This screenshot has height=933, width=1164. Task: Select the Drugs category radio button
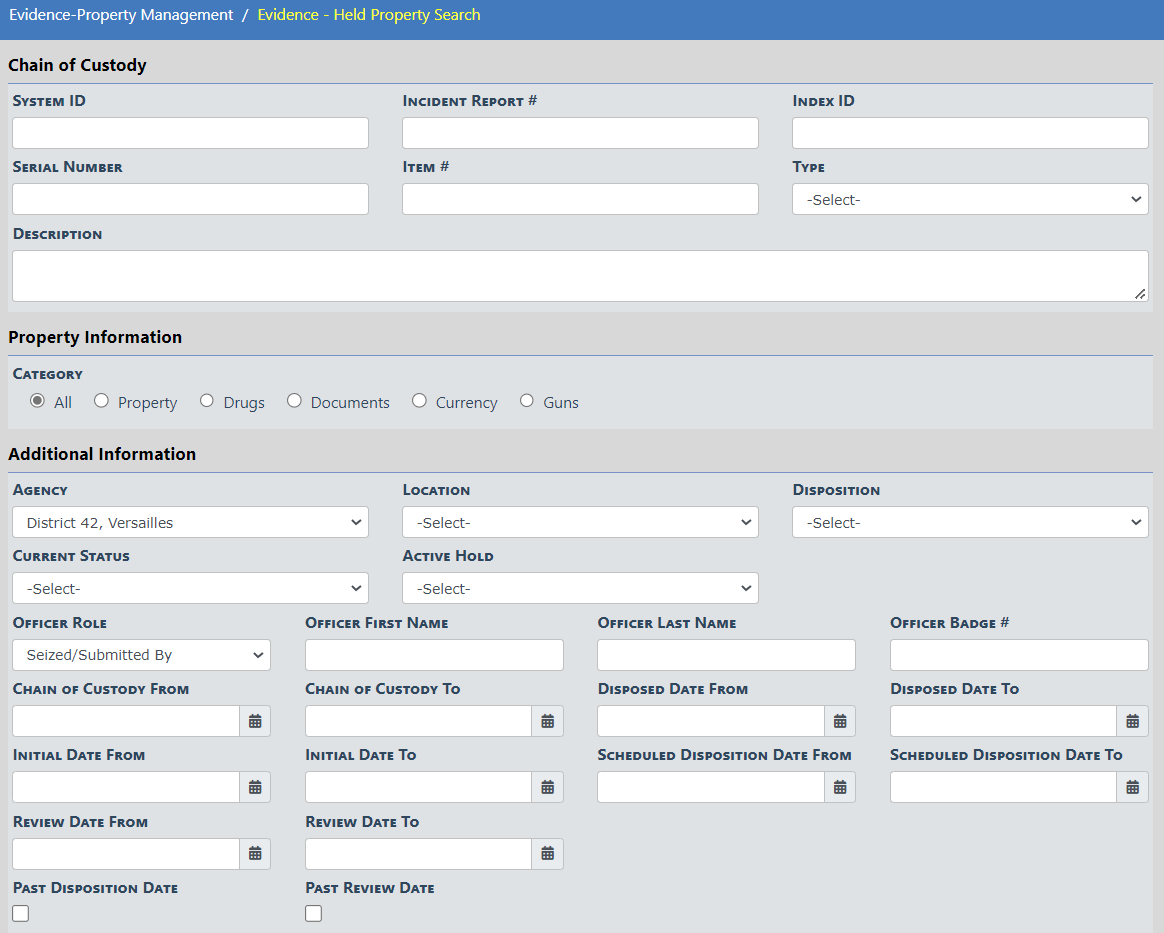(x=207, y=401)
